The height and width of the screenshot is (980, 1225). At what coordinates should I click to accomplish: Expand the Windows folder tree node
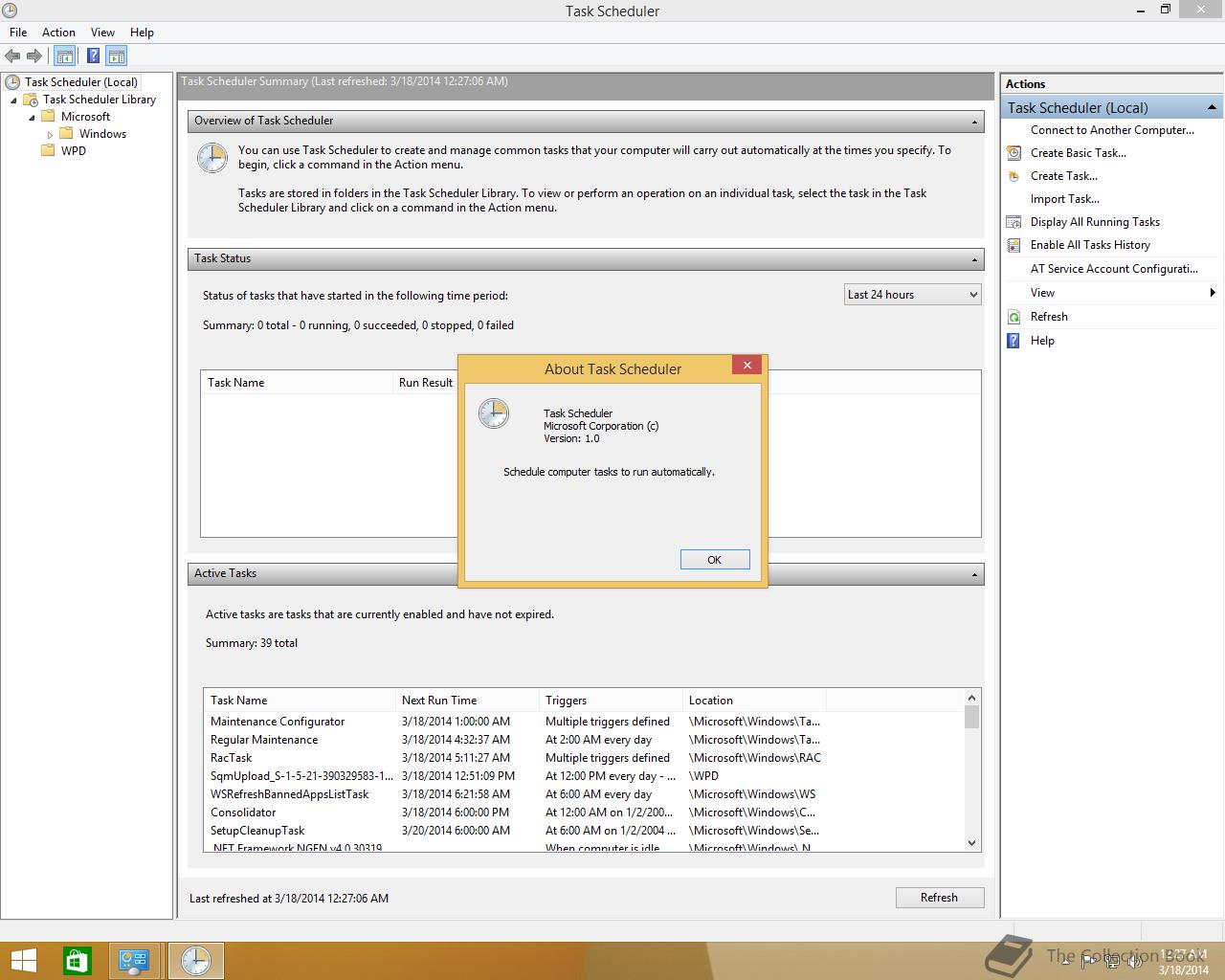[x=50, y=135]
